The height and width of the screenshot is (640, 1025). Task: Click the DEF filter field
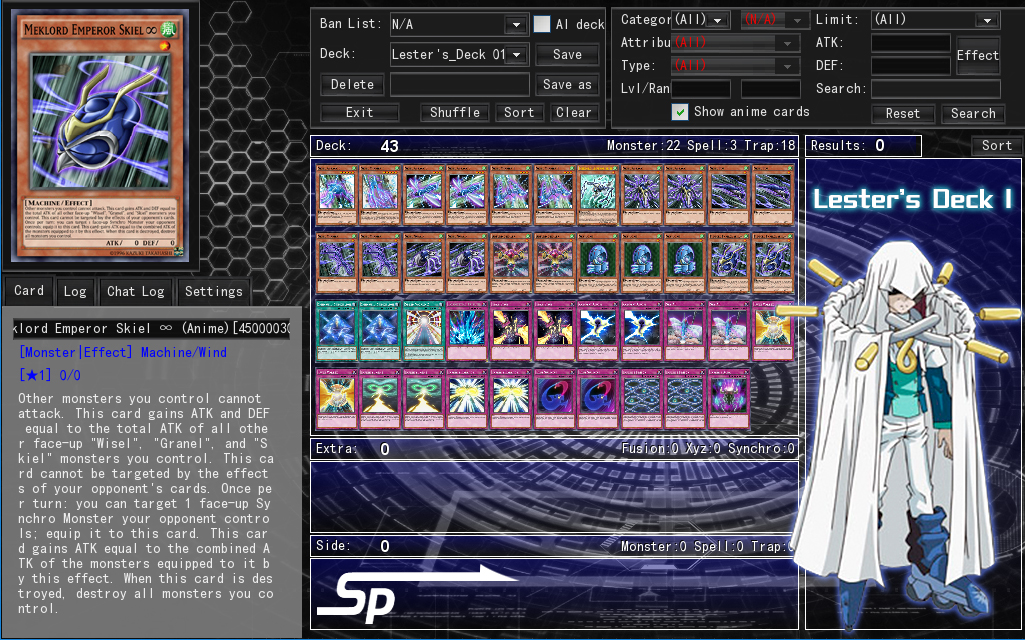[911, 66]
